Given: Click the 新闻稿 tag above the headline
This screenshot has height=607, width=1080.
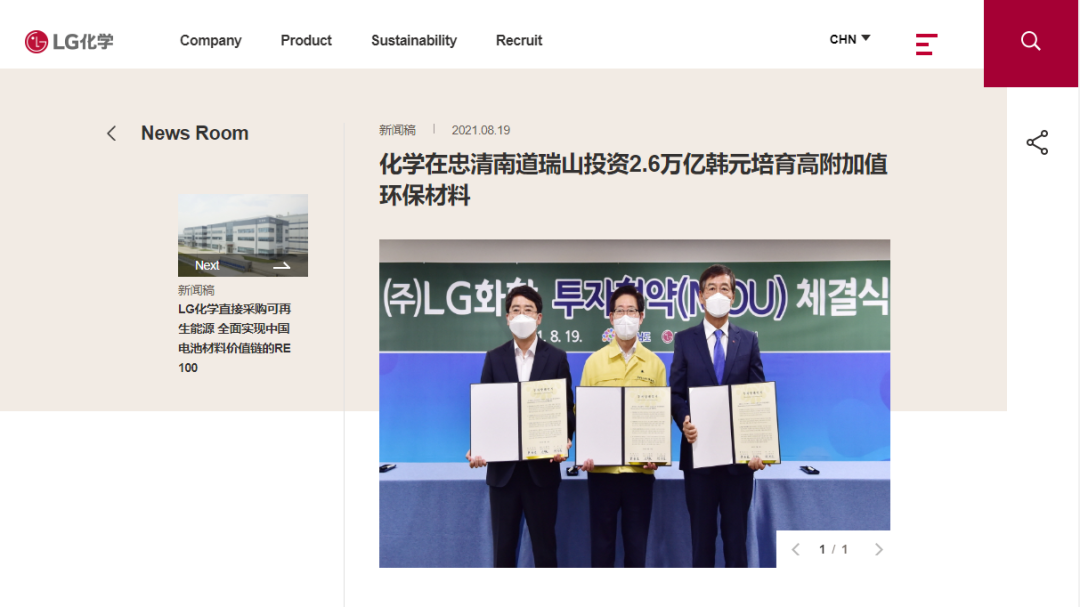Looking at the screenshot, I should [x=397, y=130].
